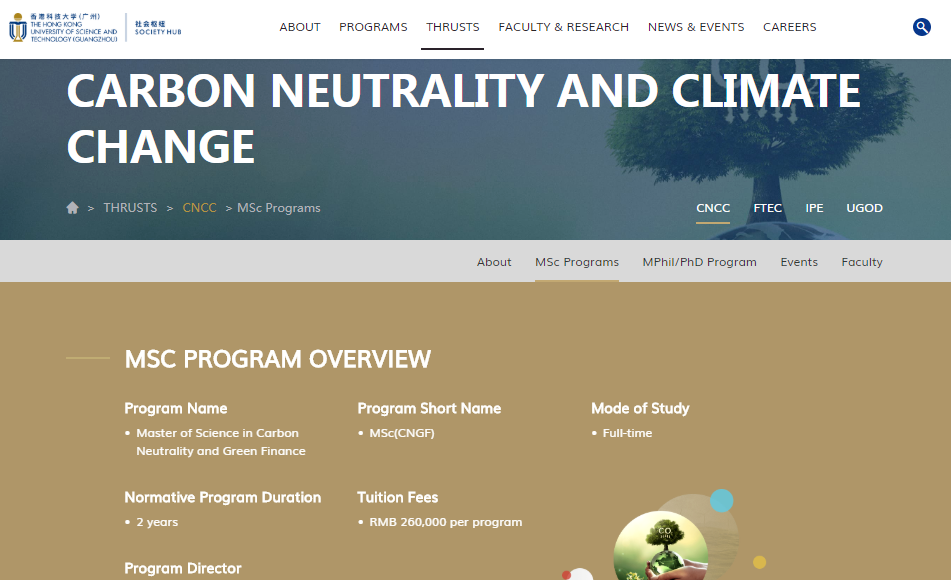Click Normative Program Duration heading
Image resolution: width=951 pixels, height=580 pixels.
(x=223, y=497)
